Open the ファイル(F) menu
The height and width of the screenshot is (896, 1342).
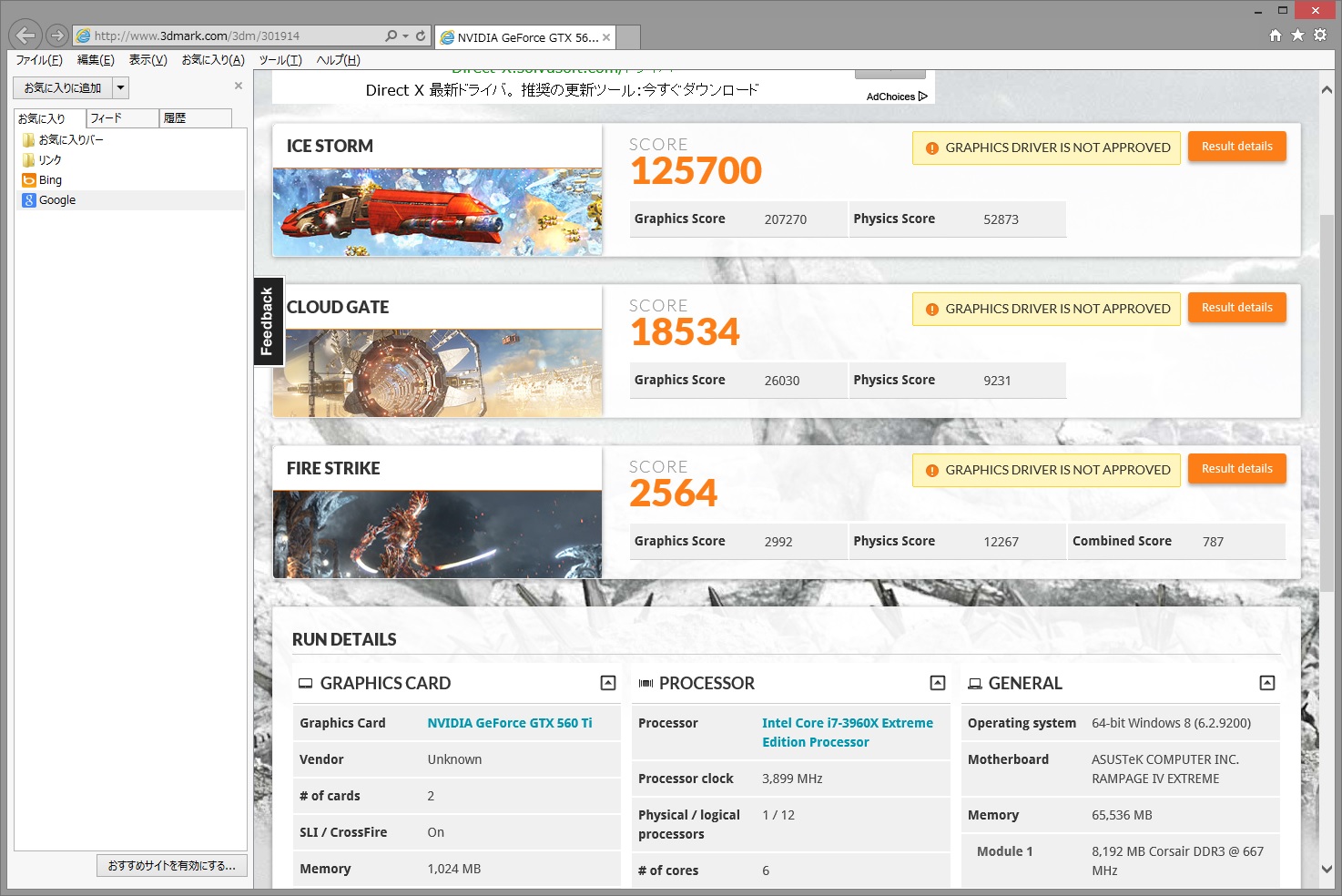coord(39,60)
